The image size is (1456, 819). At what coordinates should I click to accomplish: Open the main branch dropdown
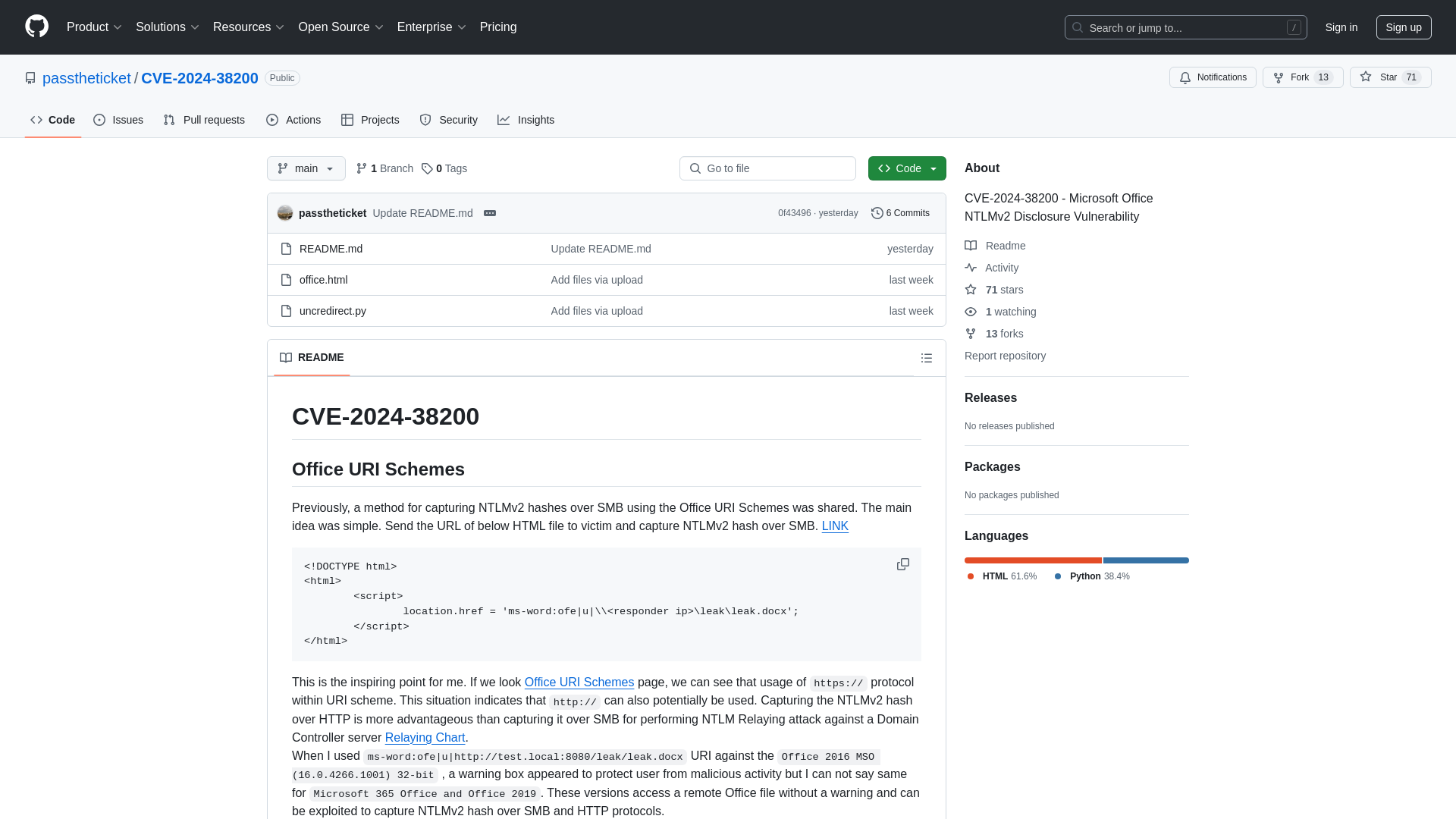pyautogui.click(x=306, y=168)
